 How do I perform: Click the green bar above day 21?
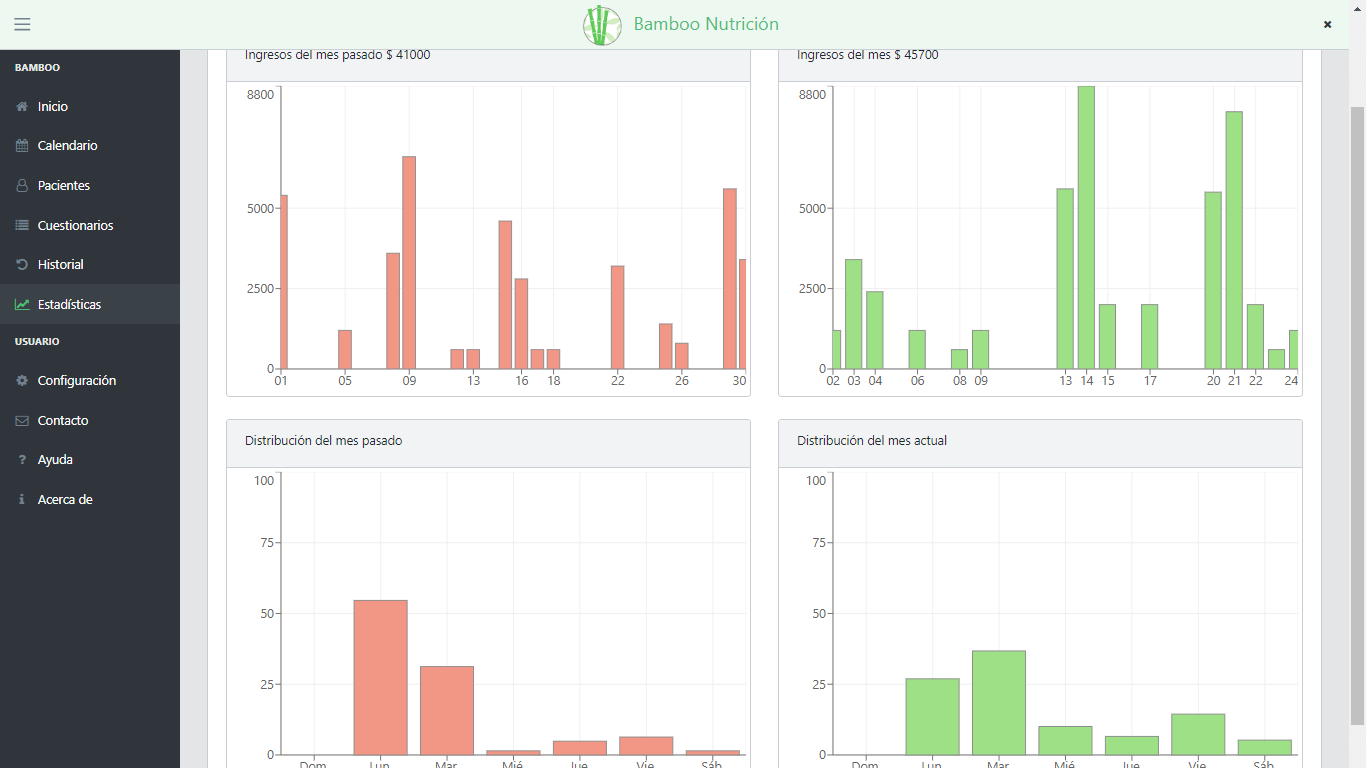point(1234,240)
